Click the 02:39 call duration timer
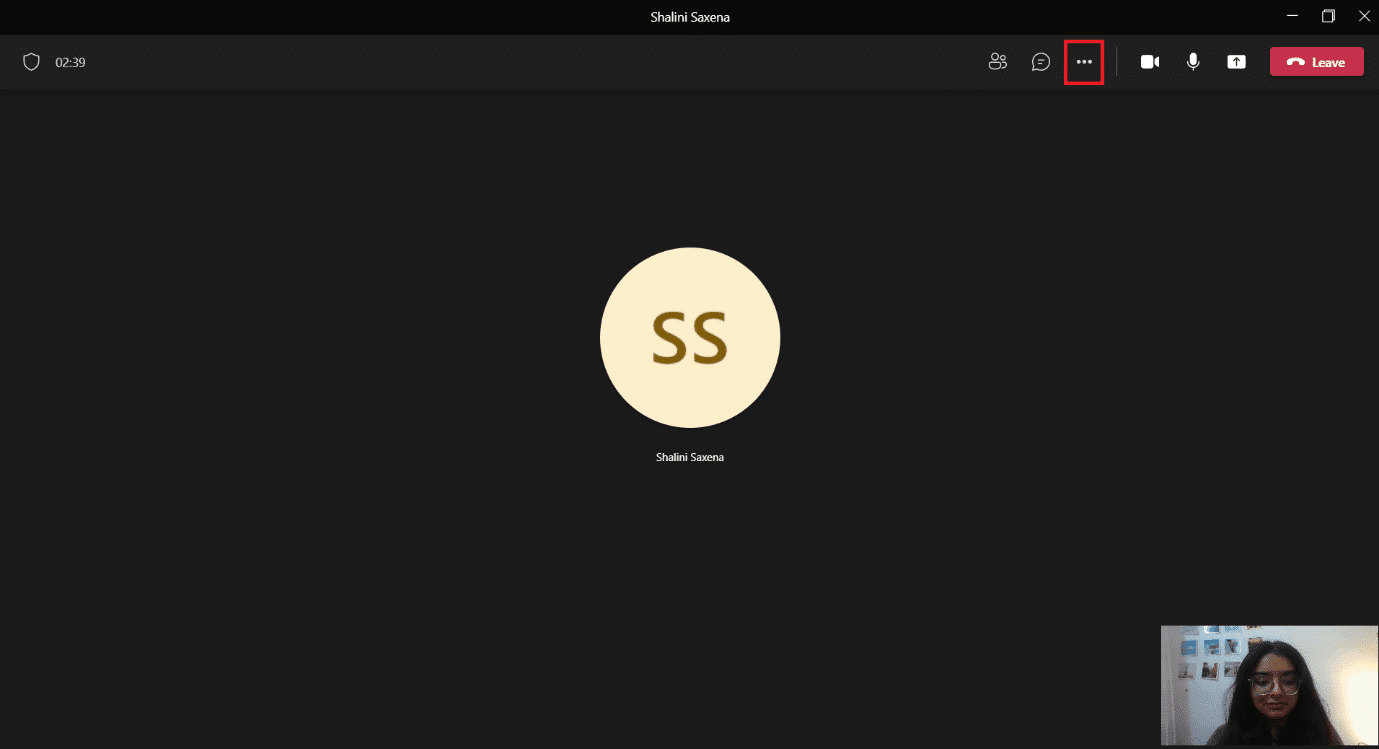The height and width of the screenshot is (749, 1379). coord(70,62)
